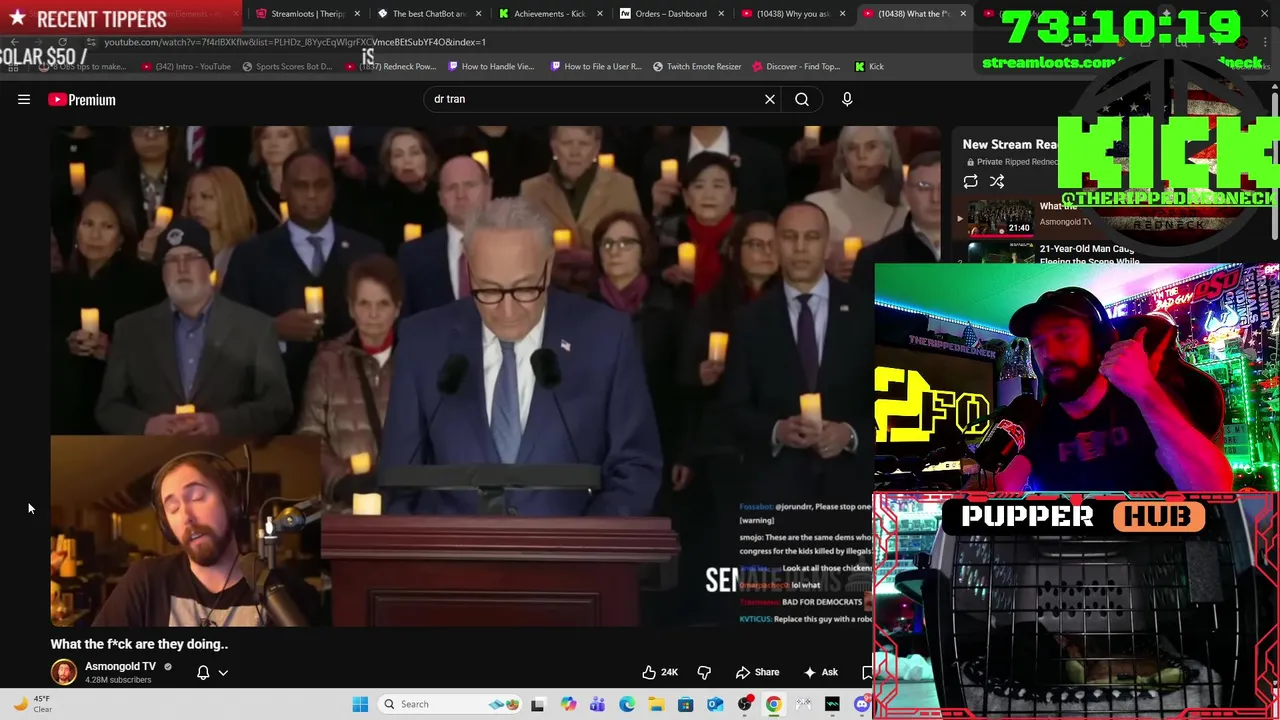Open the YouTube hamburger guide menu
This screenshot has width=1280, height=720.
(x=24, y=99)
